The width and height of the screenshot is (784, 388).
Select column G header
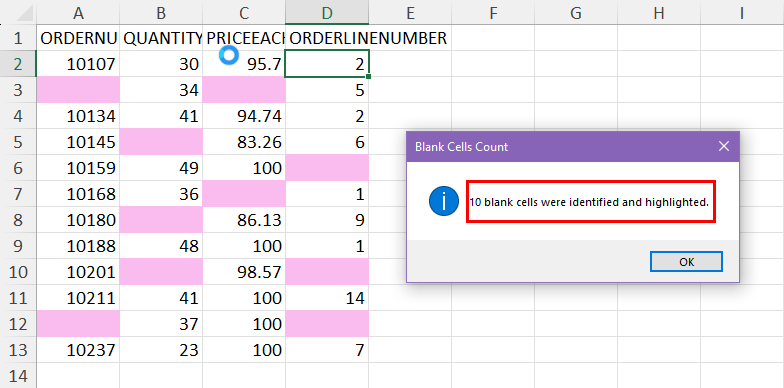pos(576,13)
